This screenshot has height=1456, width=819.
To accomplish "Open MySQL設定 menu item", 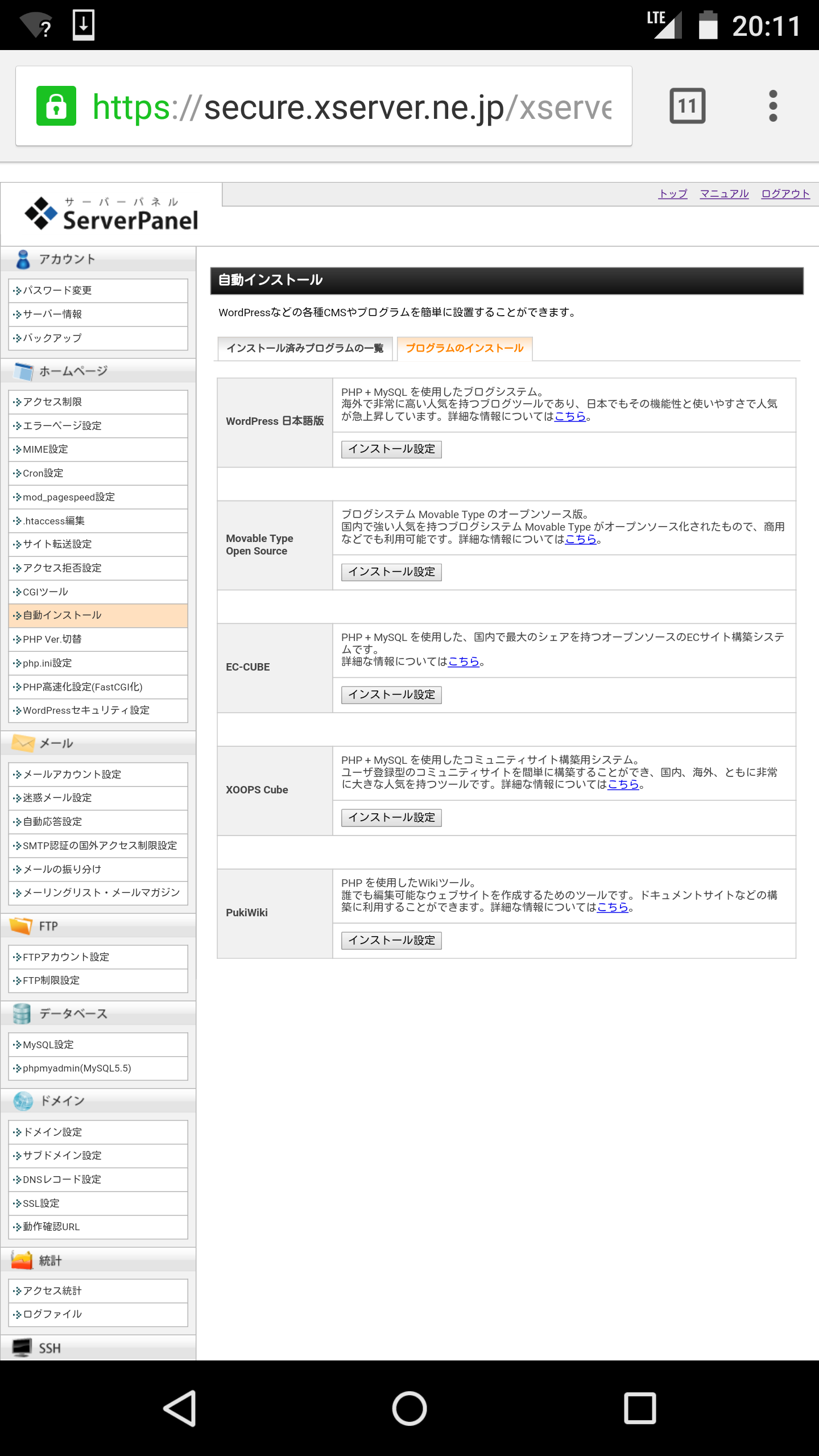I will (98, 1045).
